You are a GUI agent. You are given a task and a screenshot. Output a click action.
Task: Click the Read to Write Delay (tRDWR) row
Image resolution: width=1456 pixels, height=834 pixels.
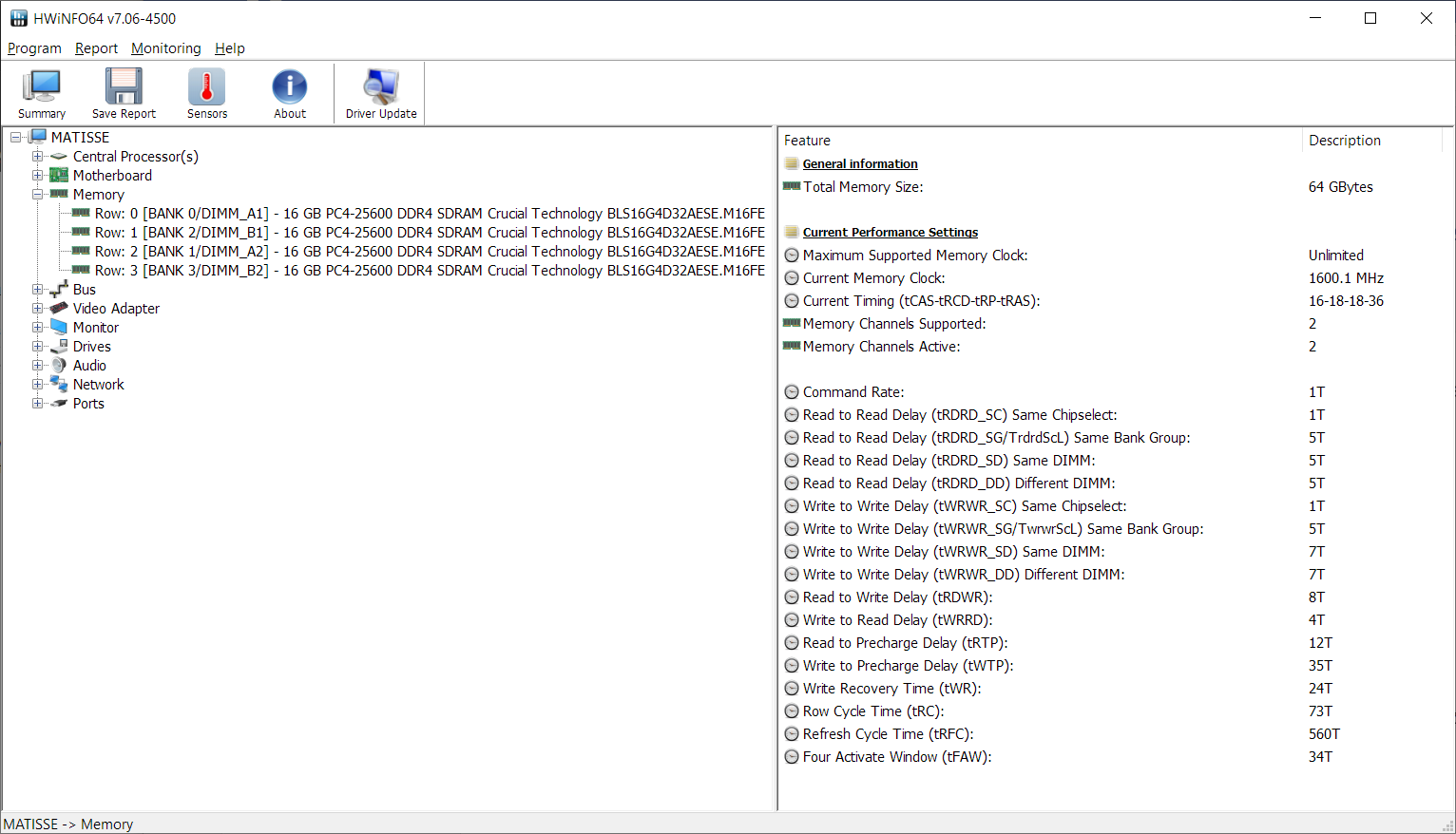point(1114,597)
